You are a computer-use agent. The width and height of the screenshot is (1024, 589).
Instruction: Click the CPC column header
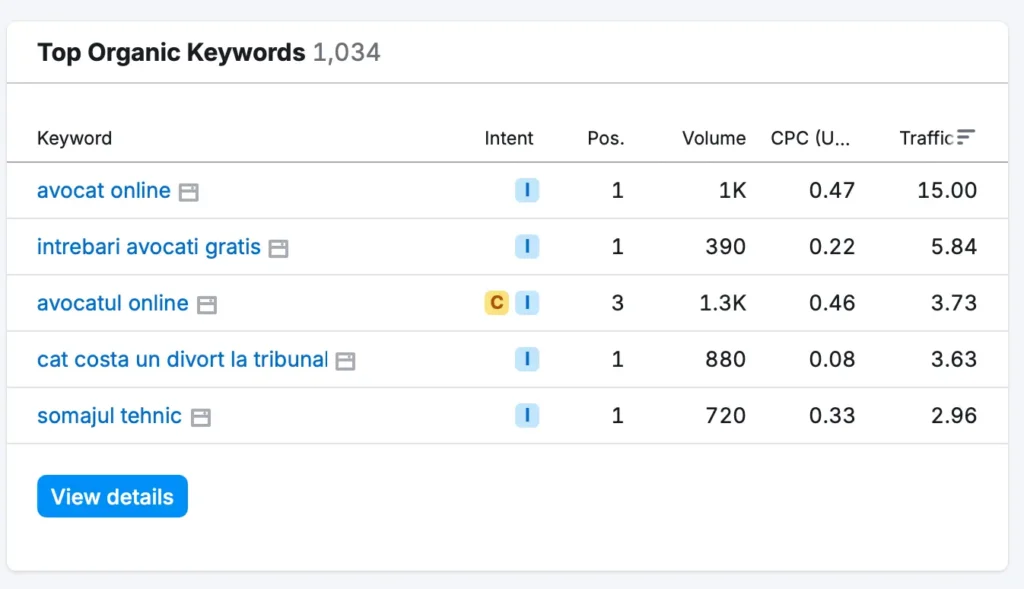pos(810,138)
